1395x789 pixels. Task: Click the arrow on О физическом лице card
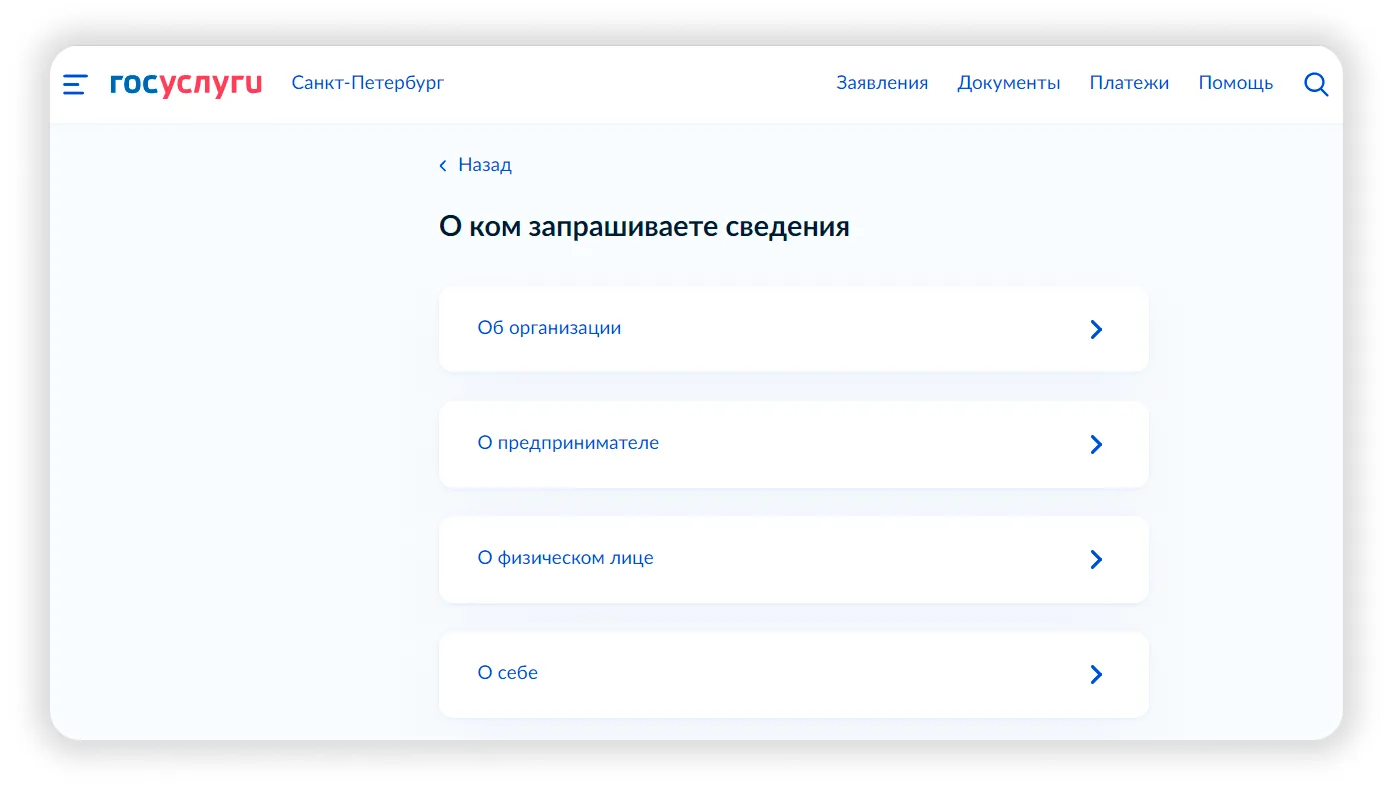(1096, 559)
